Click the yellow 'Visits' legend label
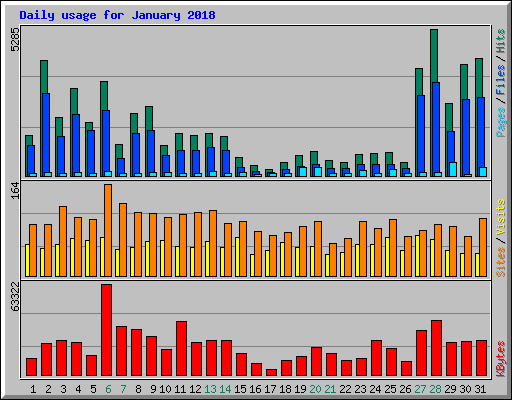This screenshot has height=400, width=512. tap(500, 218)
